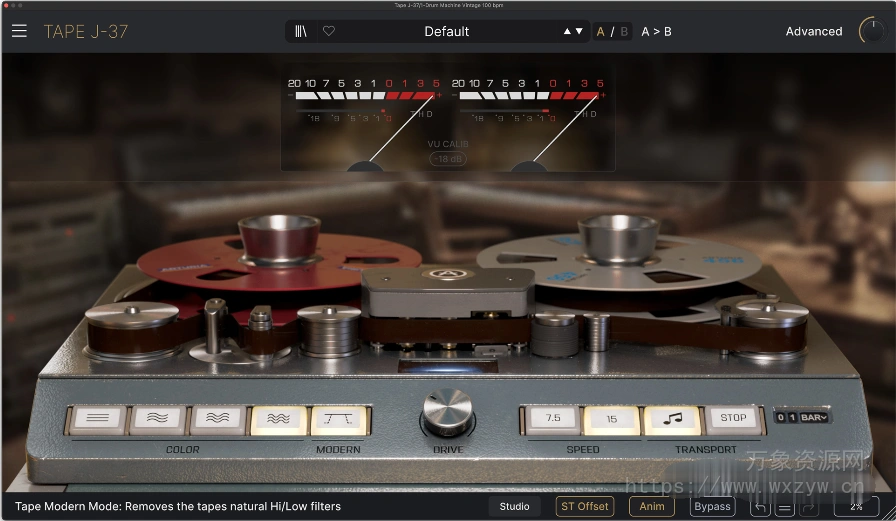Click the second counter digit 1

click(793, 417)
